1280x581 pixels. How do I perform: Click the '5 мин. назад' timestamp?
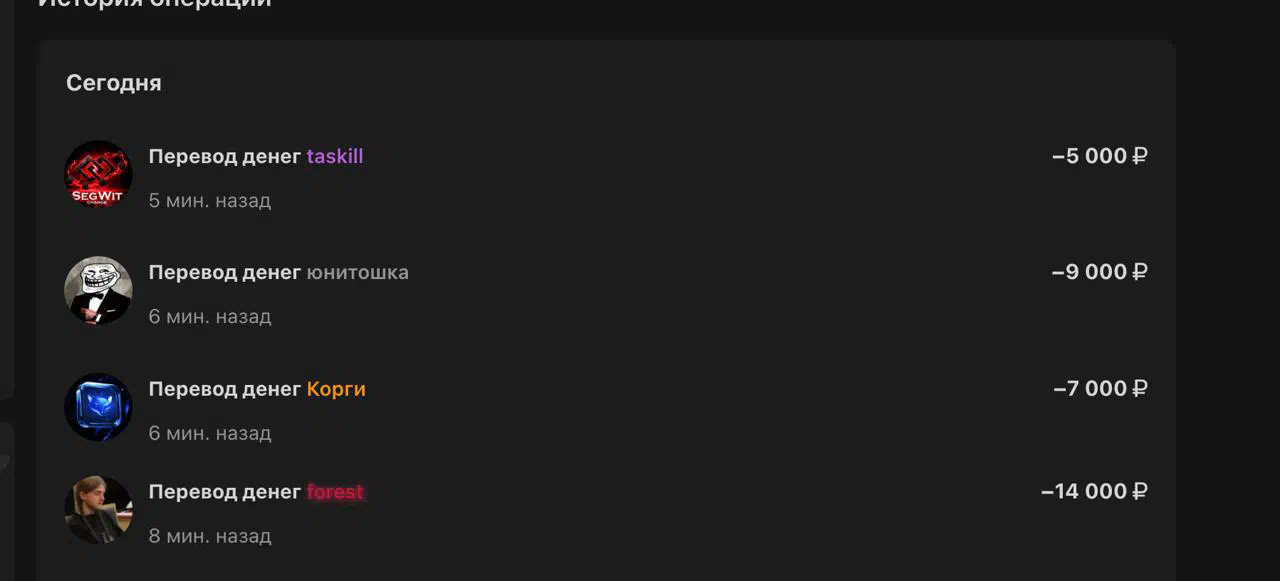(210, 201)
